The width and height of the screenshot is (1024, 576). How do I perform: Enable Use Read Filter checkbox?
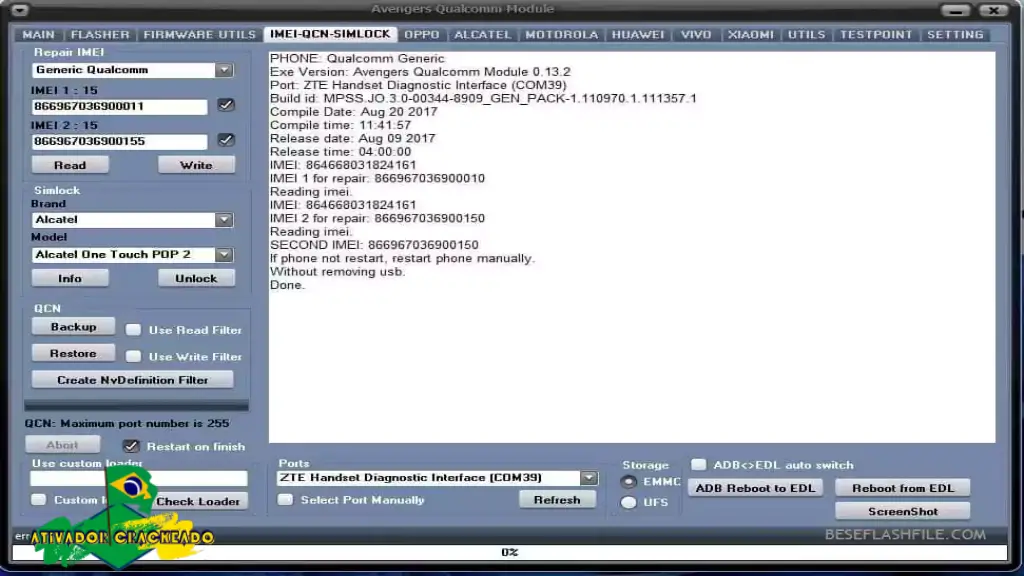click(x=133, y=330)
